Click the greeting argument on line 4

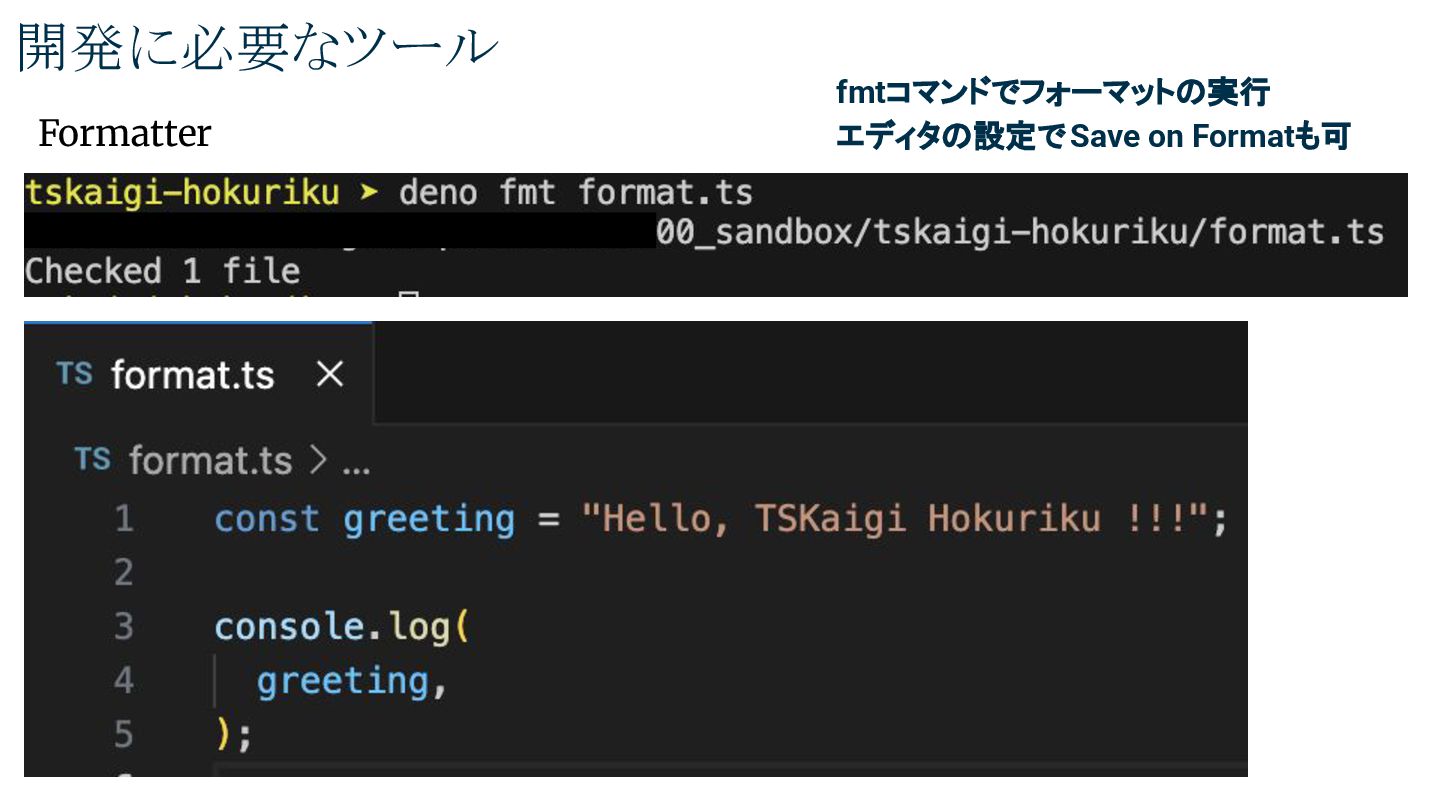(342, 681)
